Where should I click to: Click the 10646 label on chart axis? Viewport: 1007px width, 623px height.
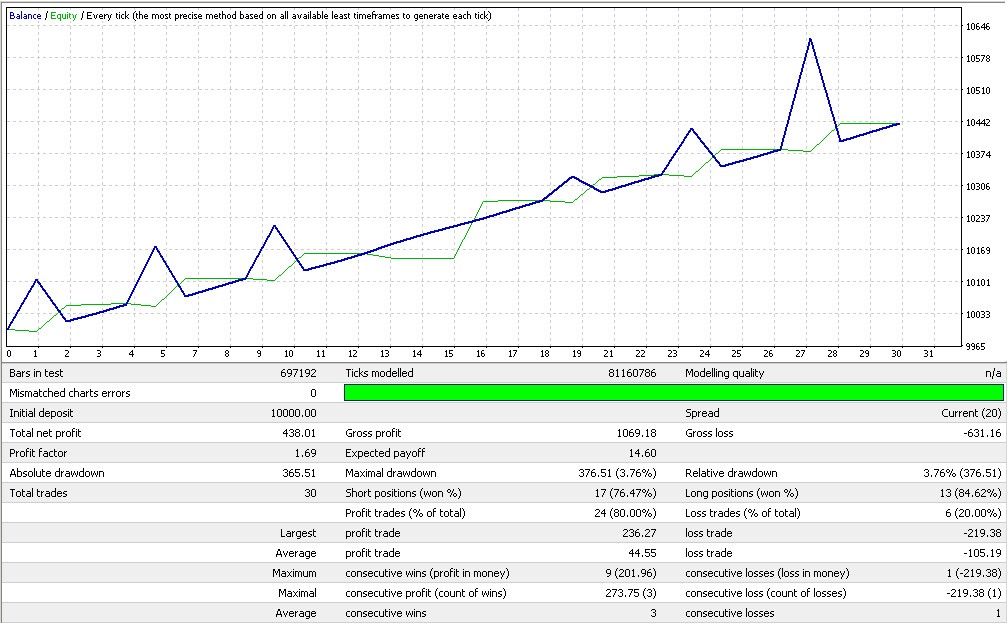[978, 26]
